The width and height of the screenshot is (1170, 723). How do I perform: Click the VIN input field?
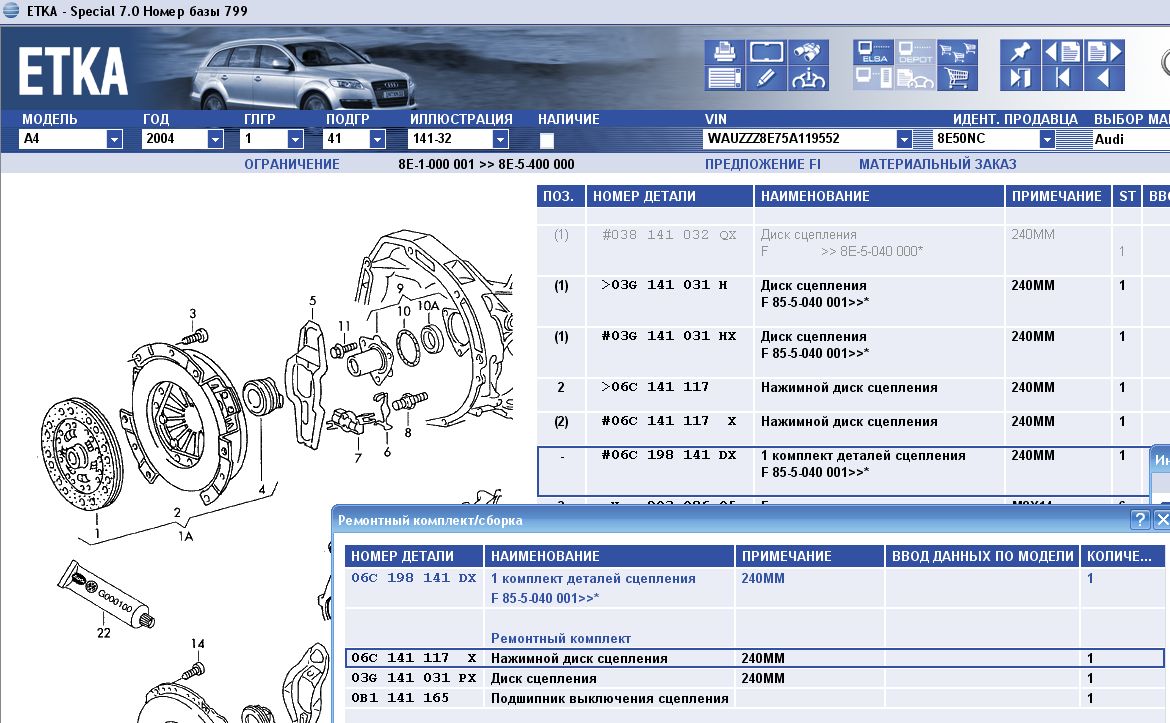[799, 139]
